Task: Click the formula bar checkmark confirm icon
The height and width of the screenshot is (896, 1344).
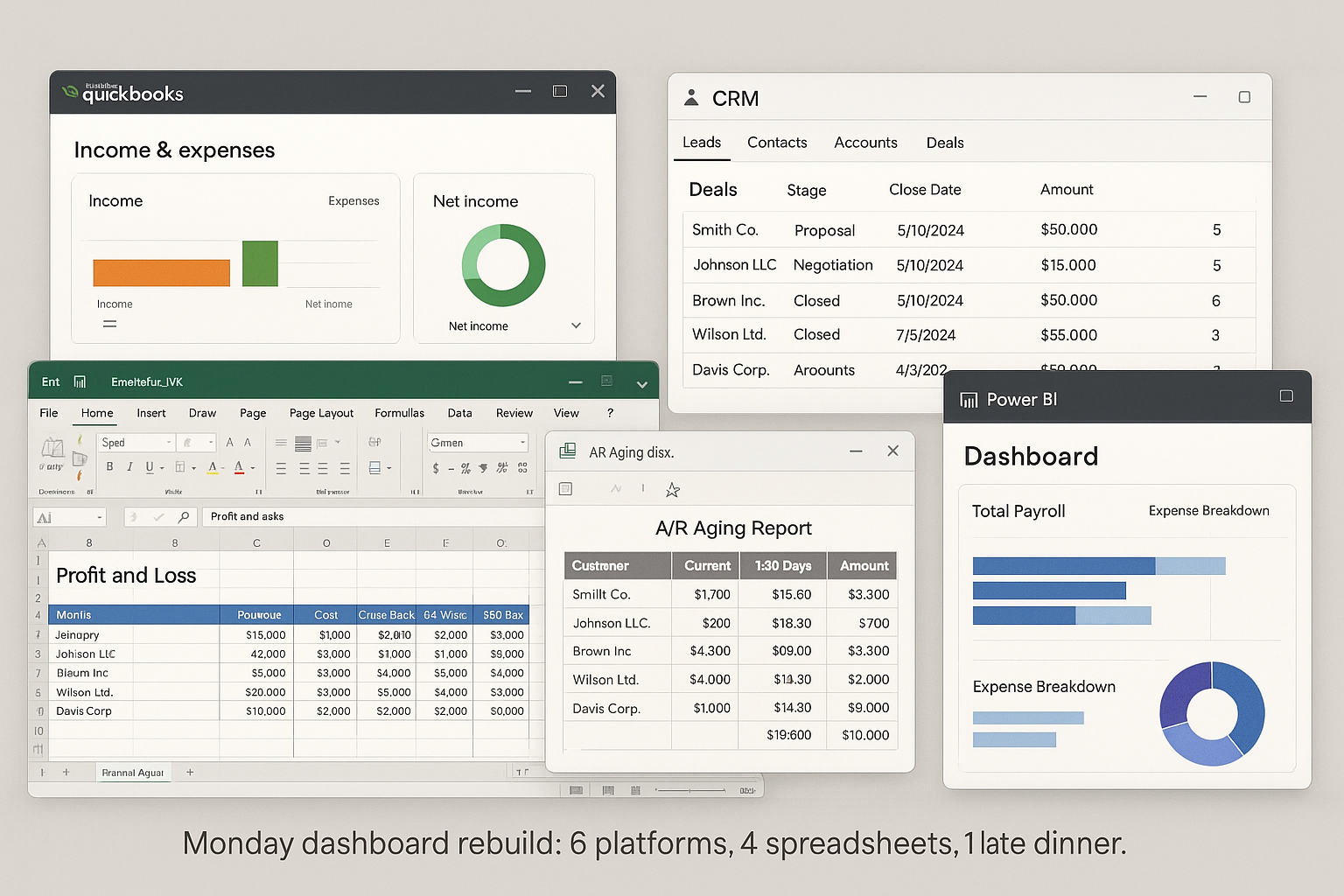Action: tap(158, 517)
